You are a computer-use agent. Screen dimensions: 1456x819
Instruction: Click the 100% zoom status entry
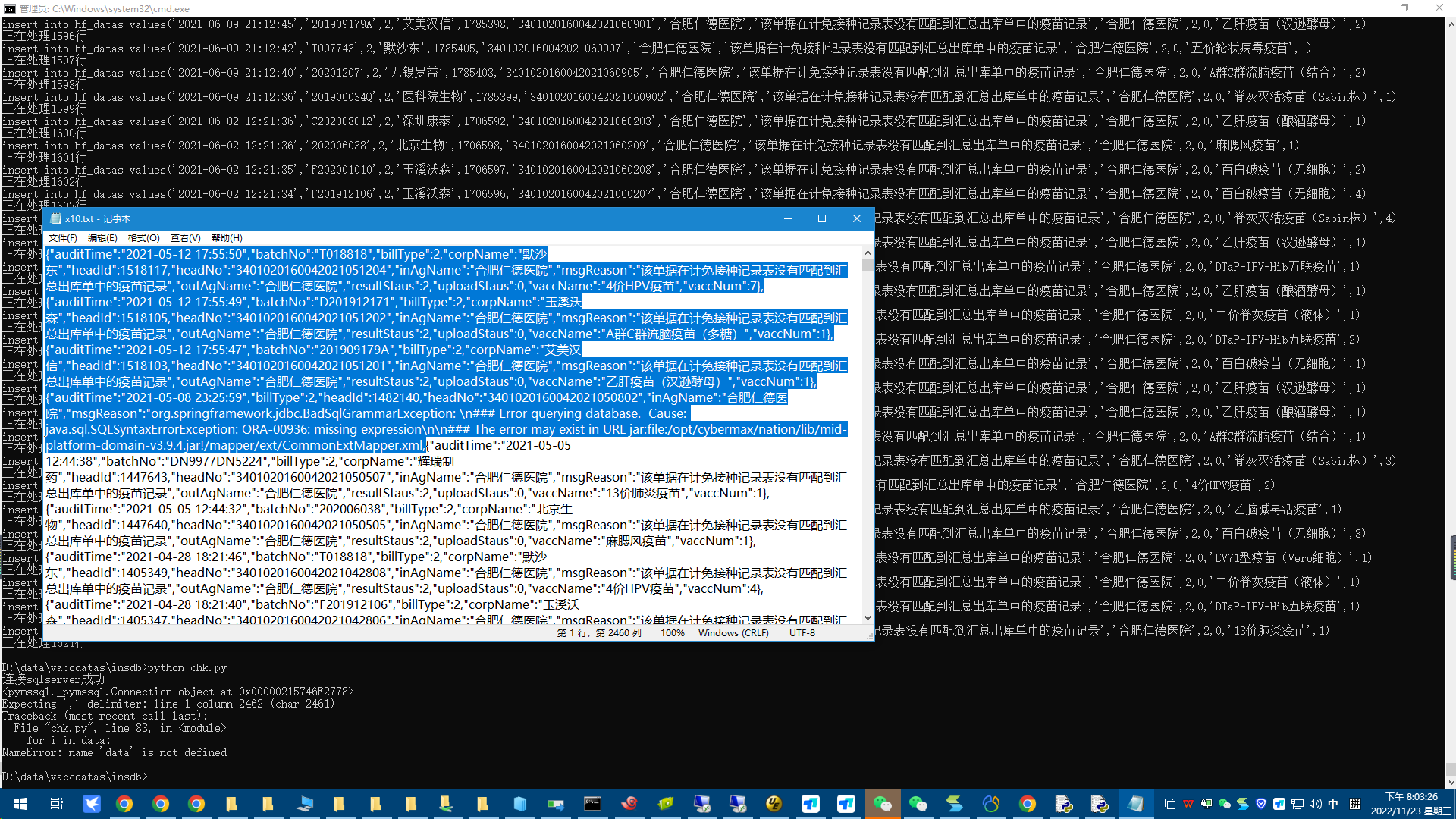672,633
